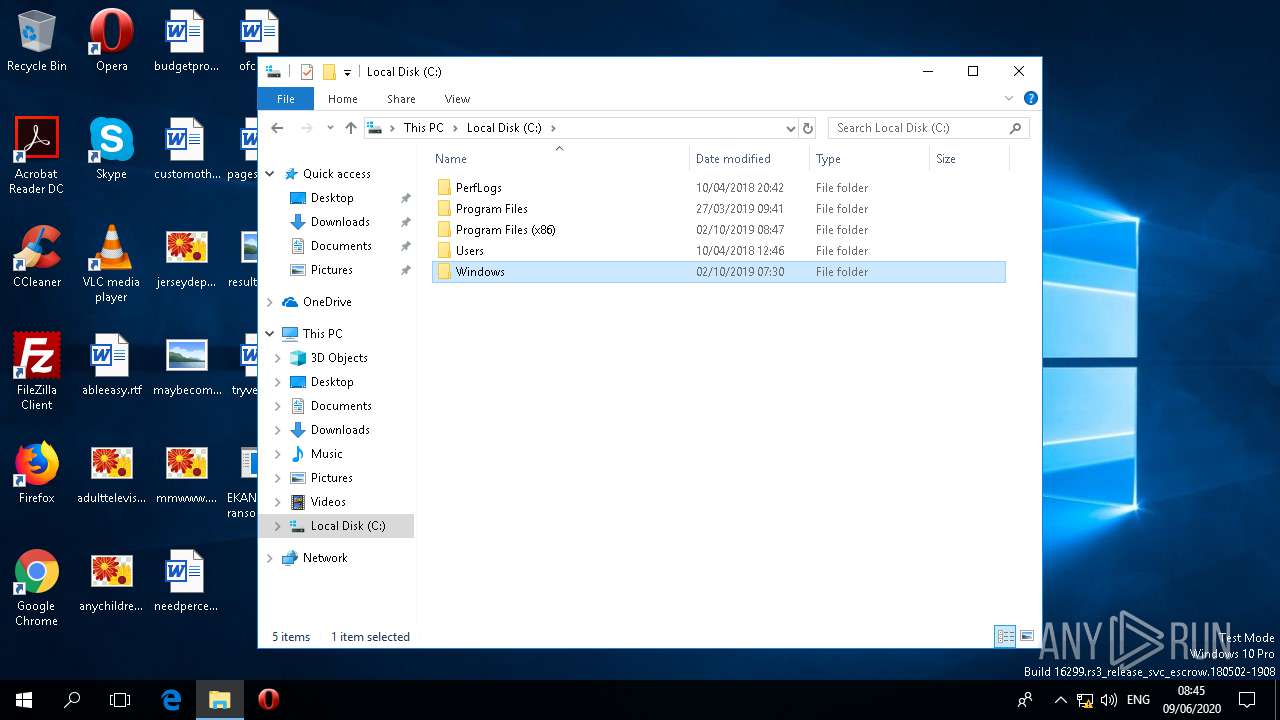This screenshot has height=720, width=1280.
Task: Expand the Local Disk (C:) tree node
Action: coord(278,526)
